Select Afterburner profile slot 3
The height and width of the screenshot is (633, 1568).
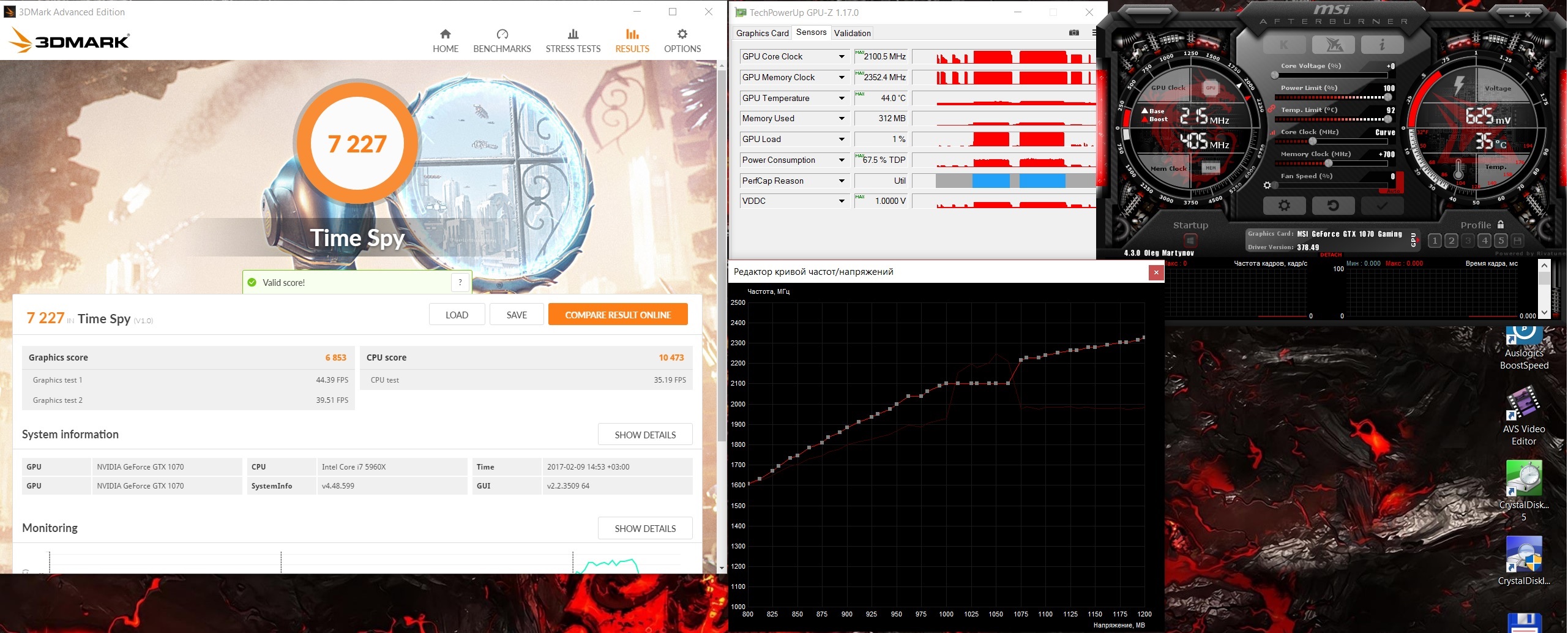point(1468,241)
